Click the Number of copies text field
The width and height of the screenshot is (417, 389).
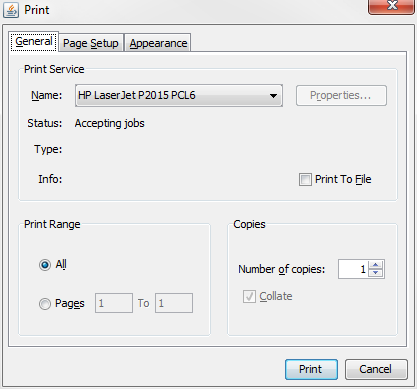(353, 269)
